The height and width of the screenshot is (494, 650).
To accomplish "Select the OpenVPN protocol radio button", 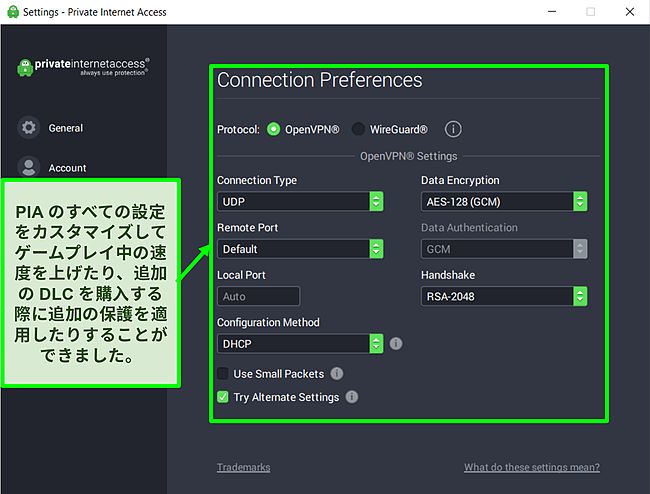I will coord(274,129).
